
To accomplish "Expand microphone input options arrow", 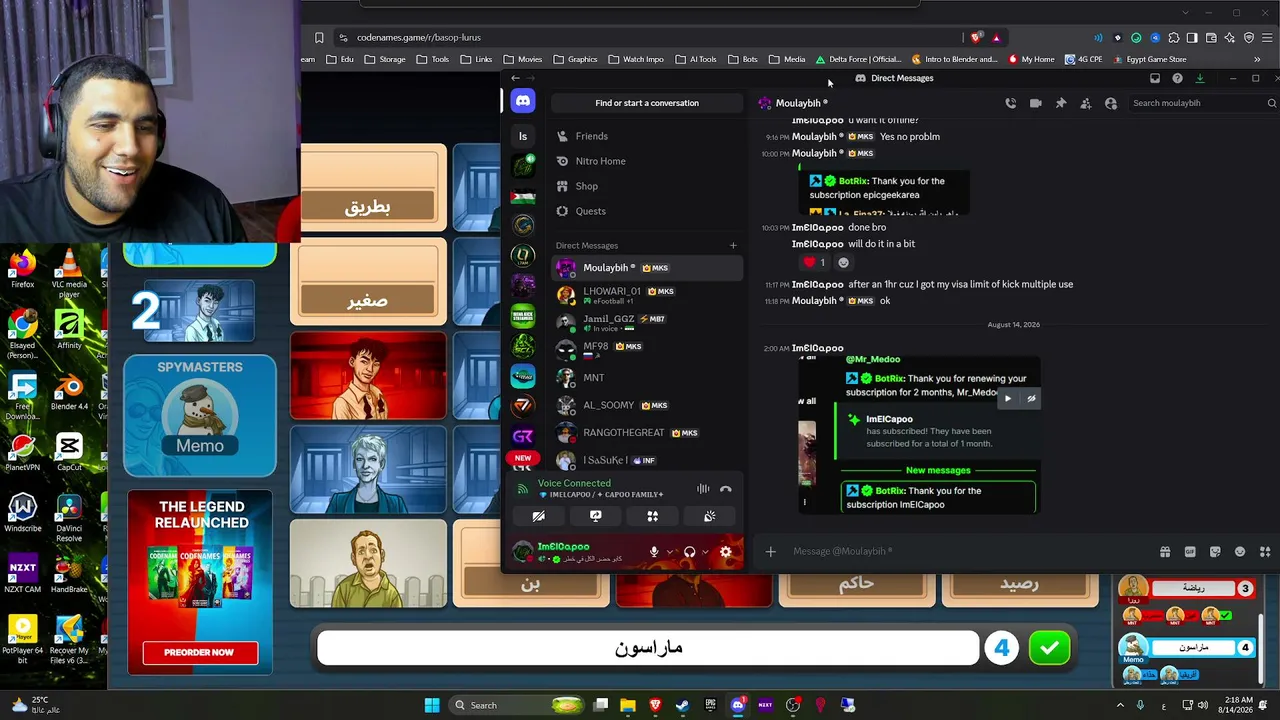I will coord(669,551).
